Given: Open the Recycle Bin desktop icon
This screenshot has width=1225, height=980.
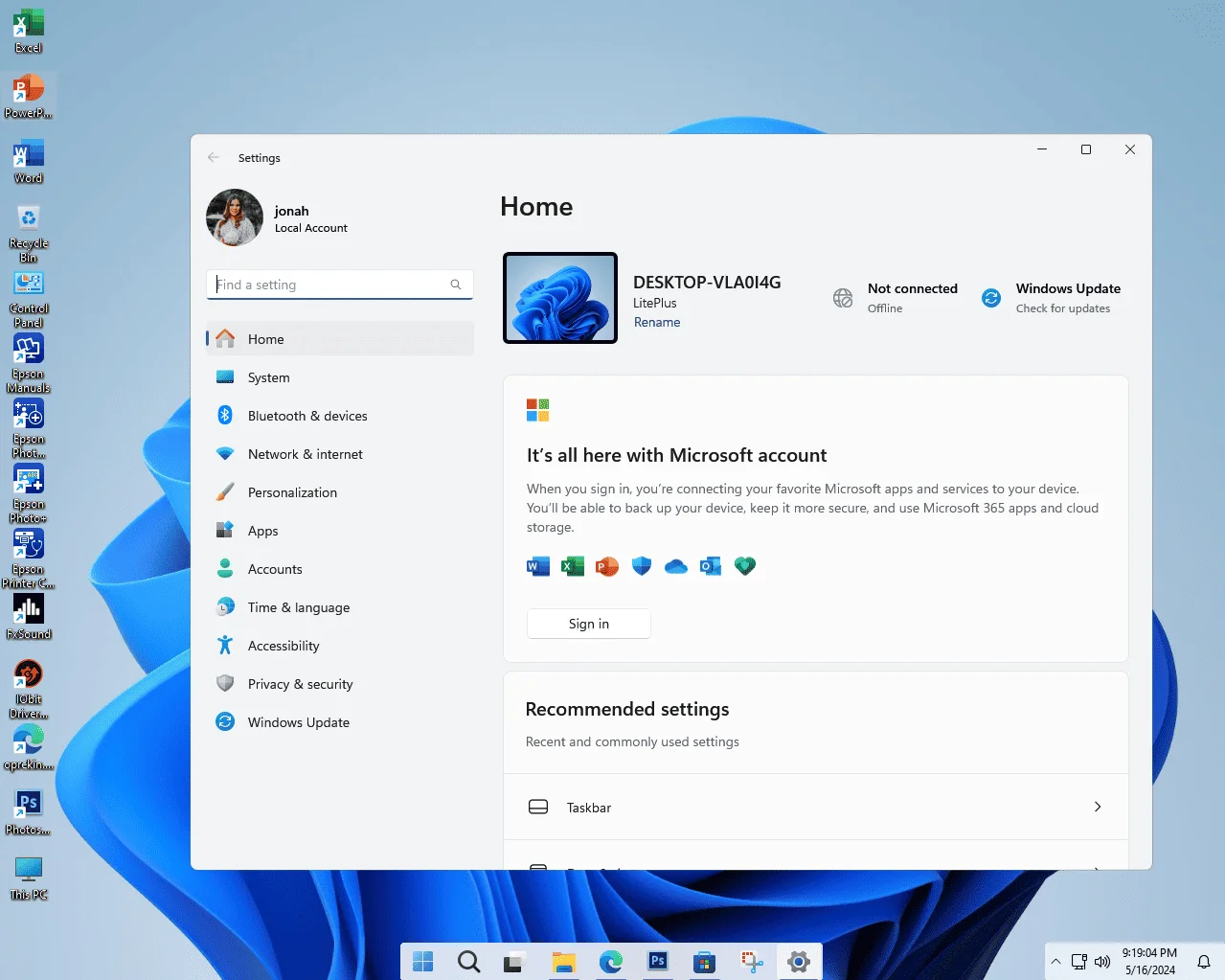Looking at the screenshot, I should (x=29, y=233).
